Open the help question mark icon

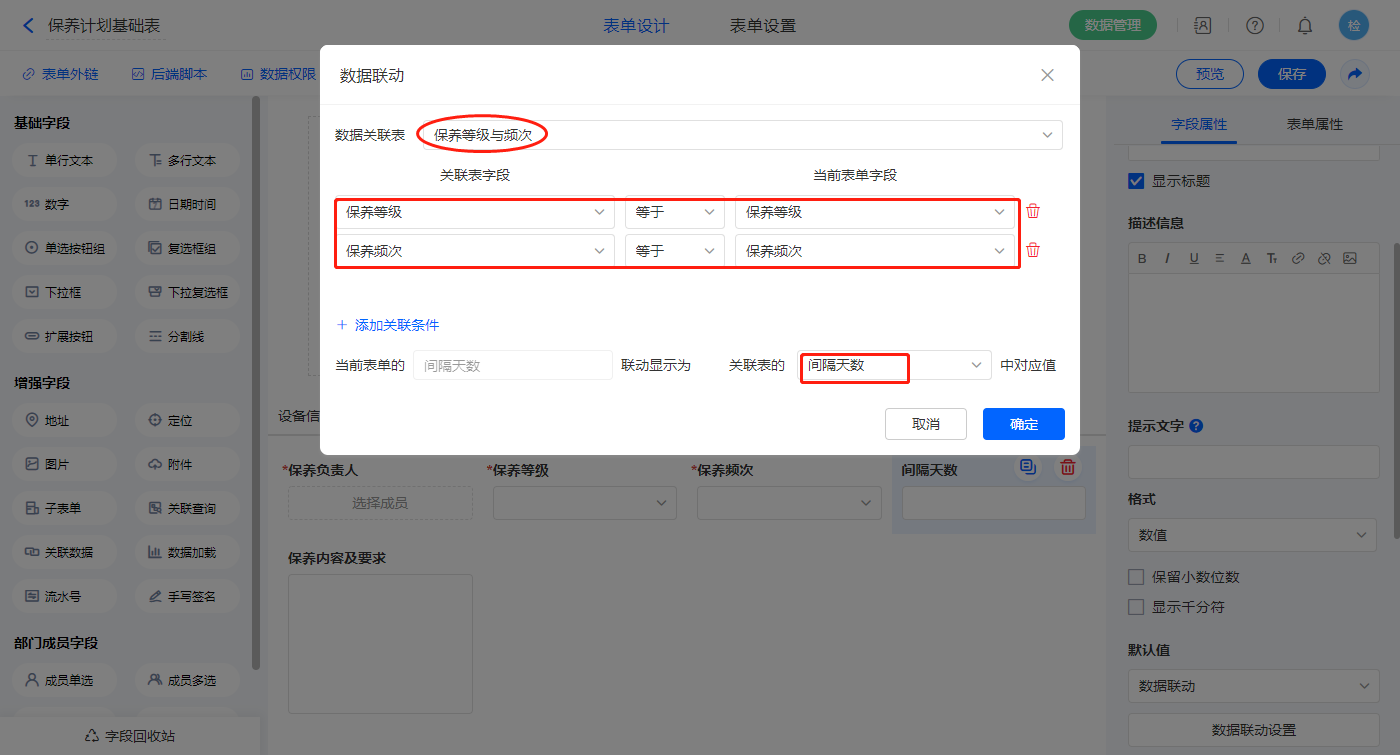click(x=1255, y=26)
